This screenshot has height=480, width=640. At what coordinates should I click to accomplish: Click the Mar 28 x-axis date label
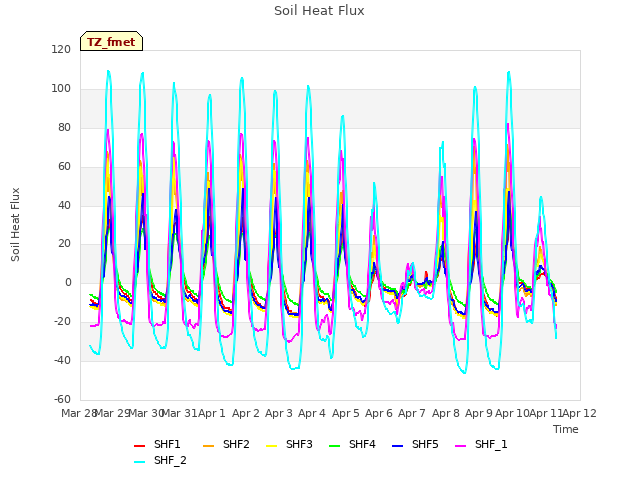pos(79,413)
